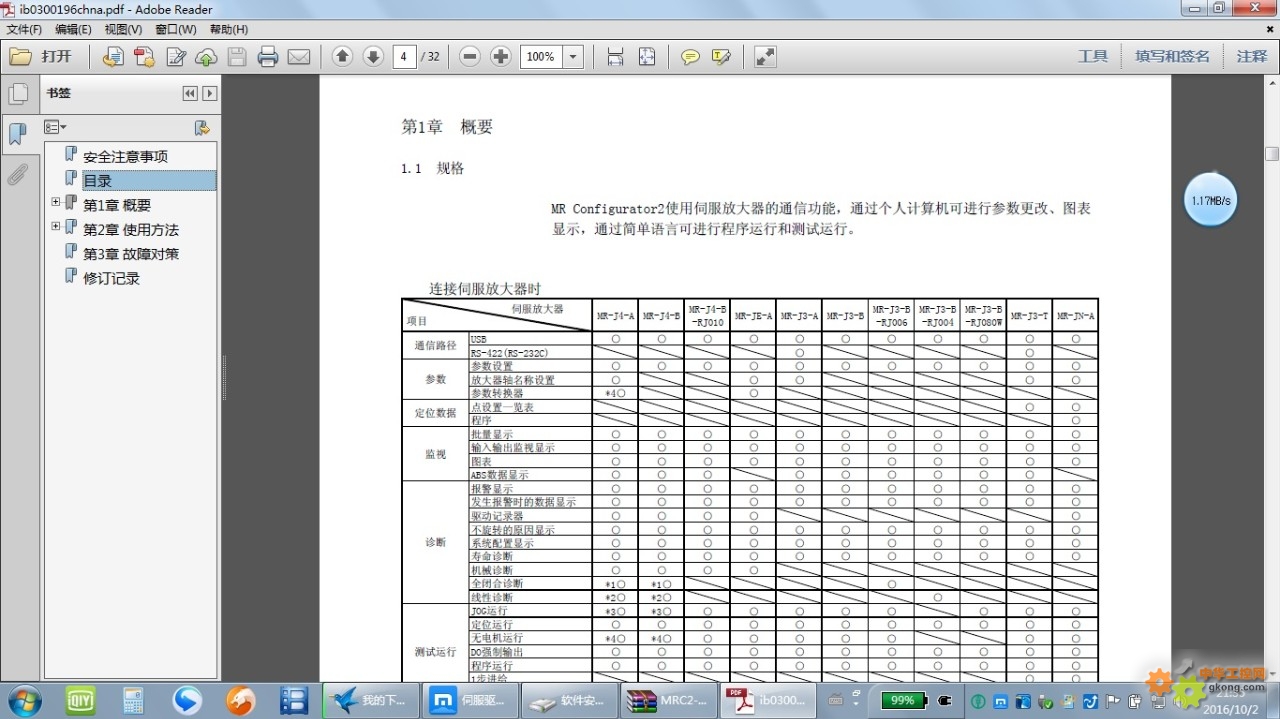Expand the 第2章 使用方法 bookmark
Image resolution: width=1280 pixels, height=719 pixels.
(x=56, y=227)
